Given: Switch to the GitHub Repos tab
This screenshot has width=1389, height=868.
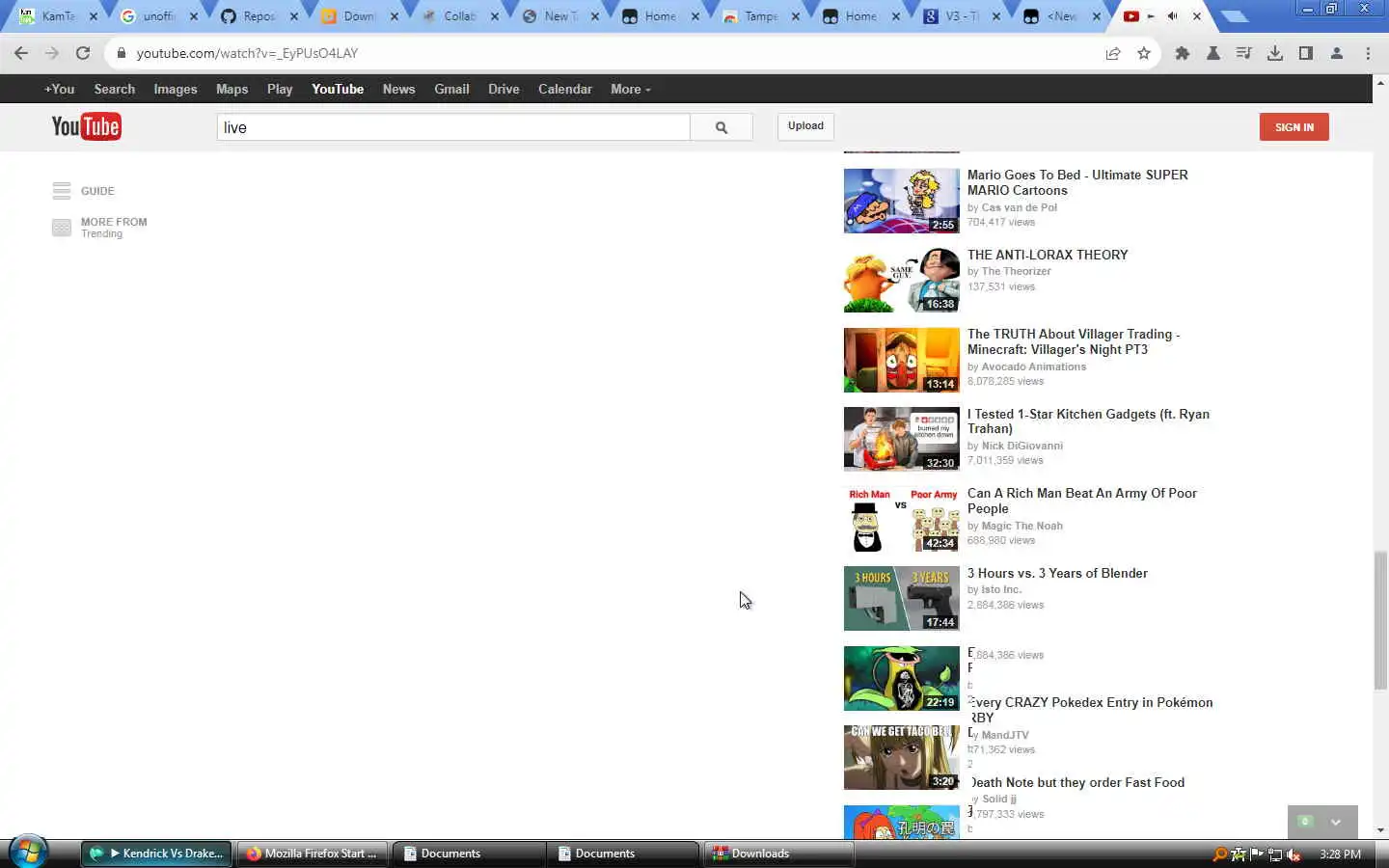Looking at the screenshot, I should click(x=259, y=16).
